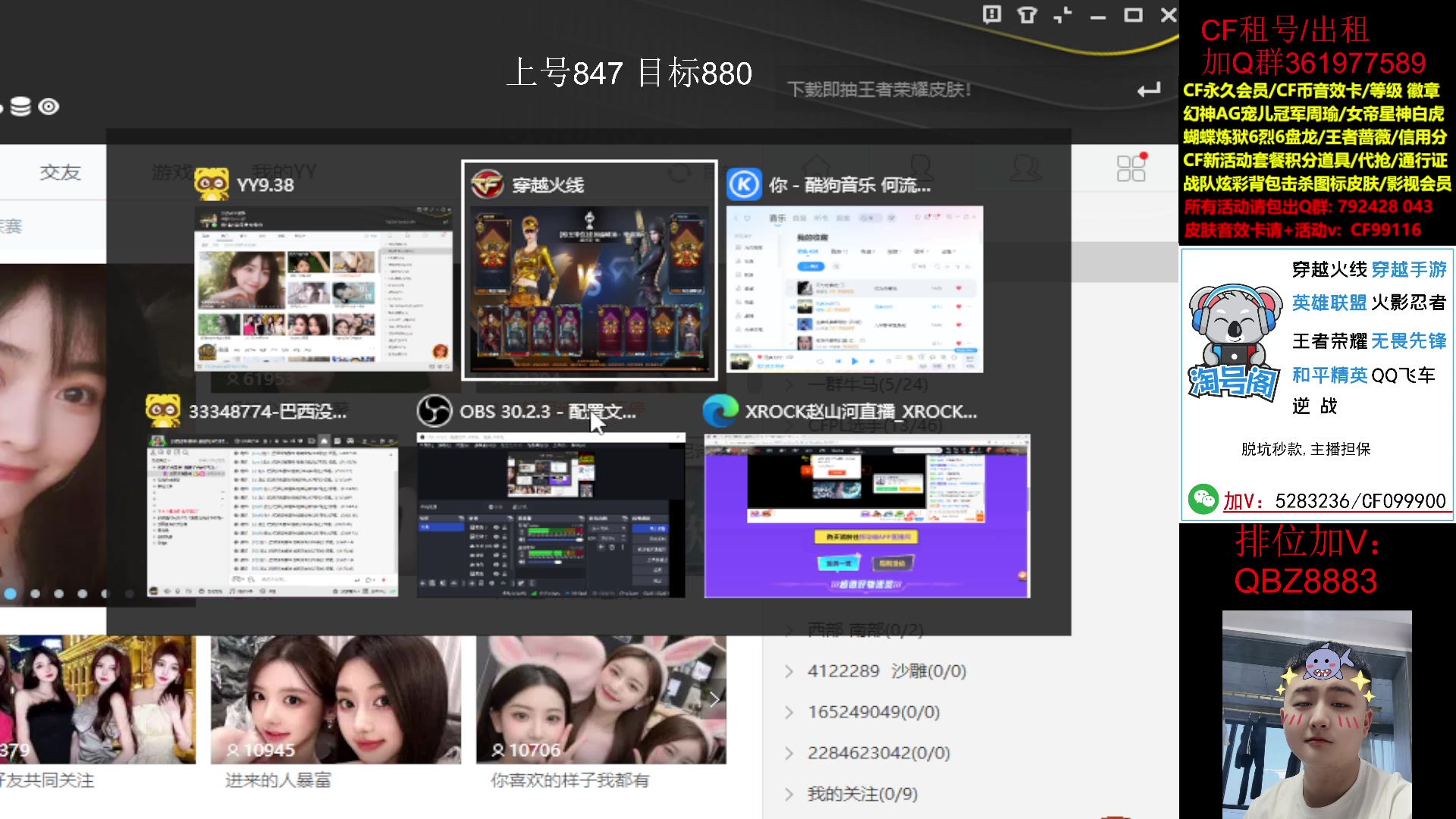Click the return arrow icon near top right

(x=1149, y=90)
